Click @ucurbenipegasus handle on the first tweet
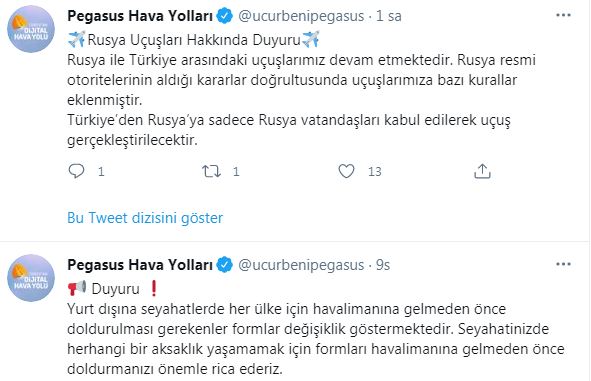The height and width of the screenshot is (381, 591). pyautogui.click(x=301, y=16)
